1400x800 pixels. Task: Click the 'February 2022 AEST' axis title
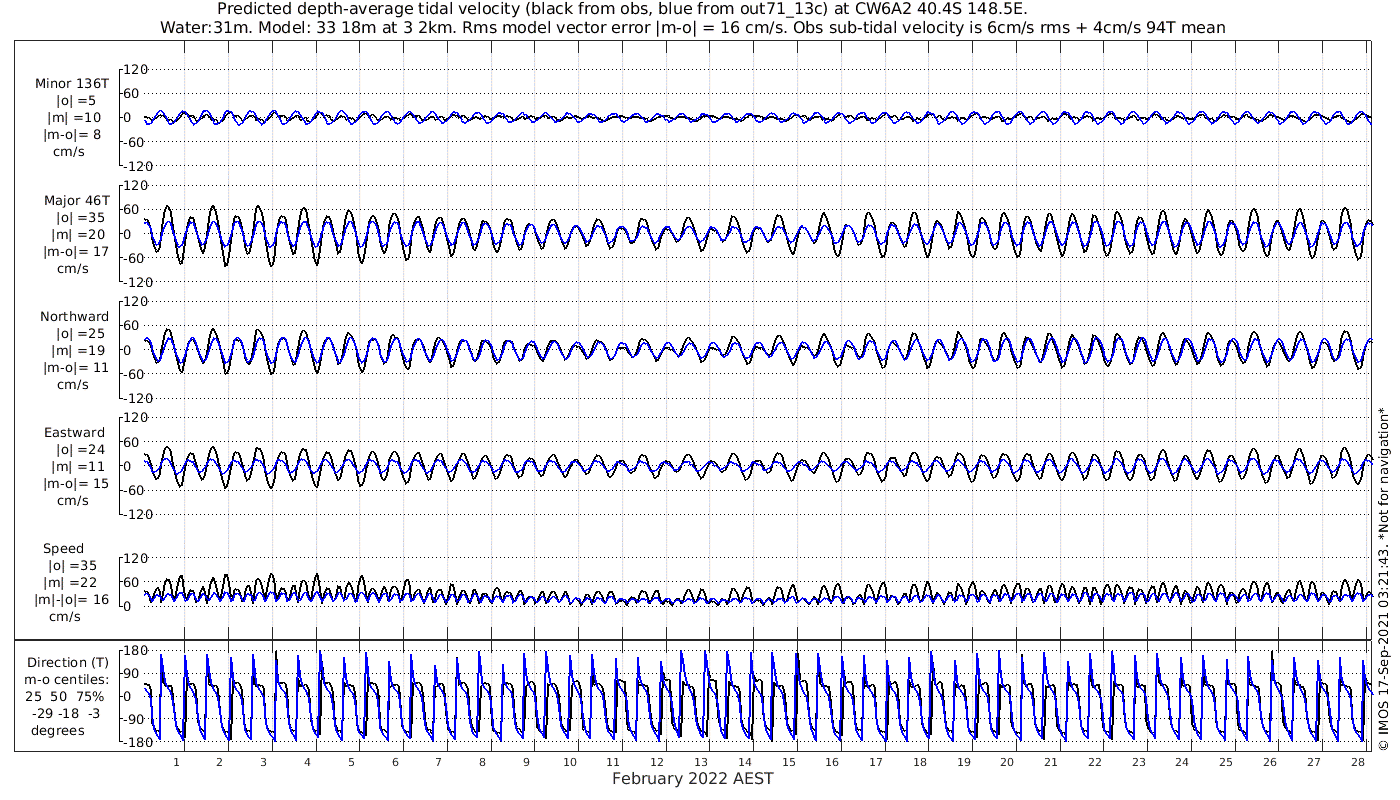click(693, 778)
